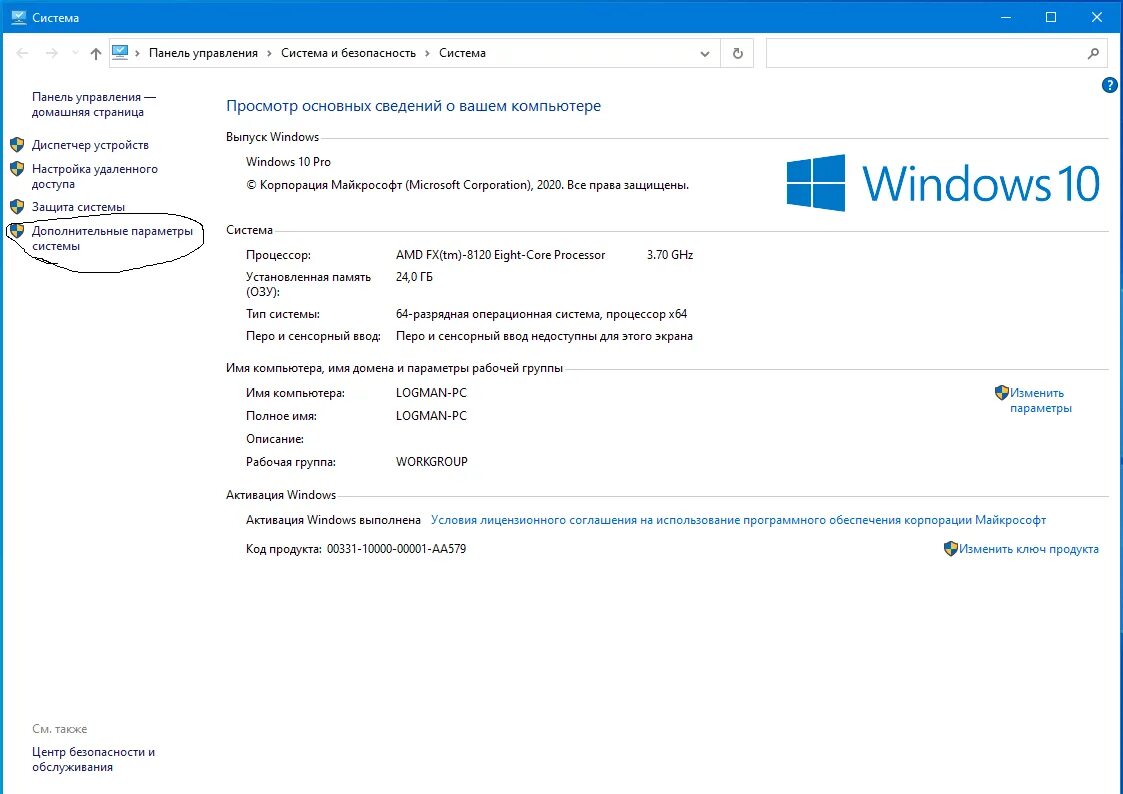The image size is (1123, 794).
Task: Click the System window title icon
Action: click(x=19, y=17)
